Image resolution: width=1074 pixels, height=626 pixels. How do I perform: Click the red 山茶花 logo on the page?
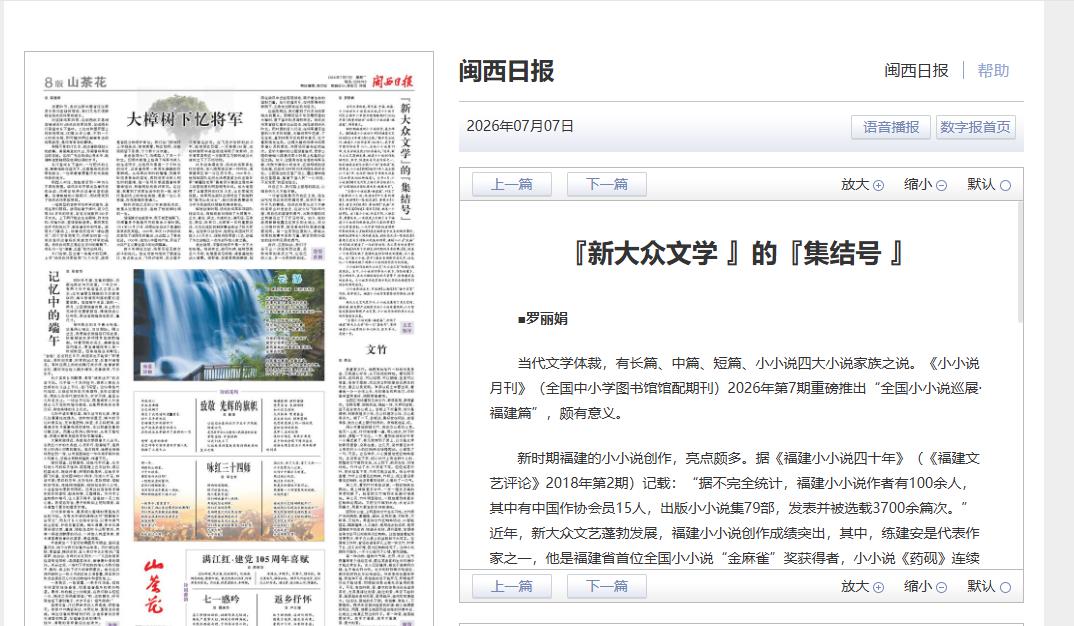tap(153, 586)
